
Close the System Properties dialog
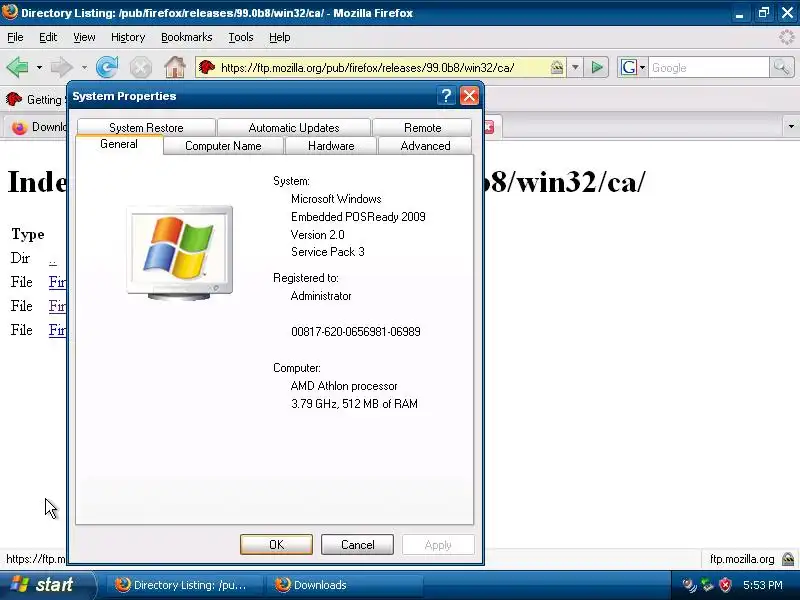(x=469, y=95)
